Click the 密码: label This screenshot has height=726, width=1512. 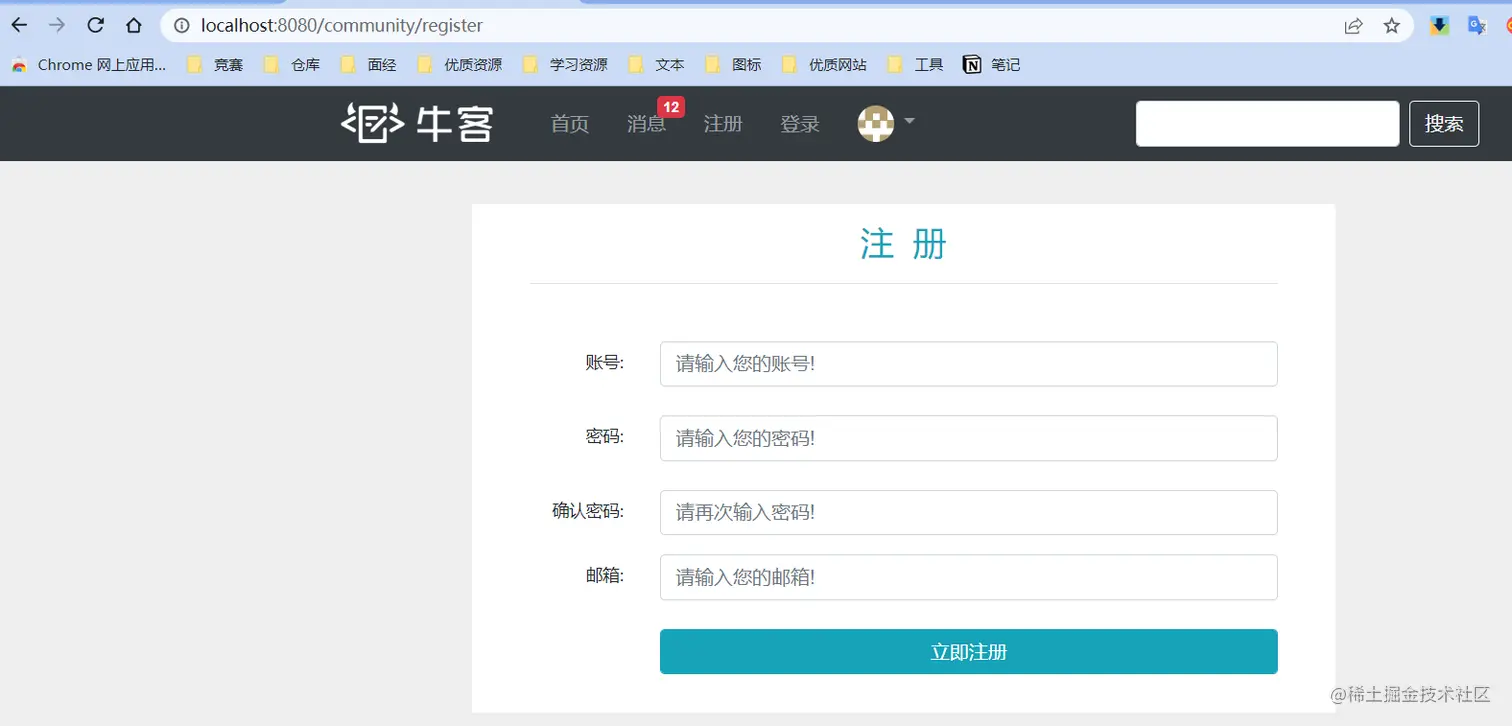[x=605, y=437]
